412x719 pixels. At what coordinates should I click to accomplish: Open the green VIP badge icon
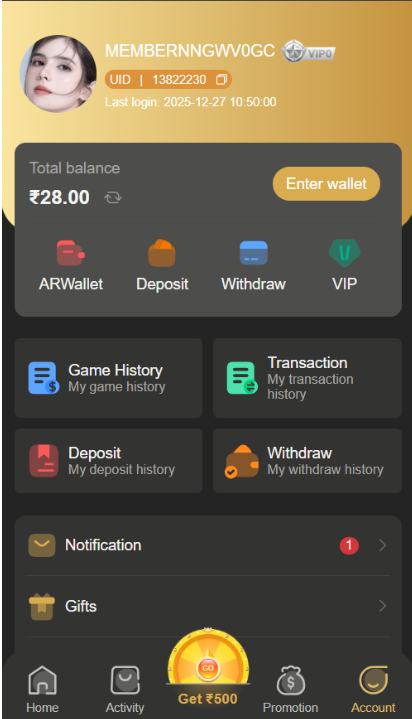tap(345, 253)
